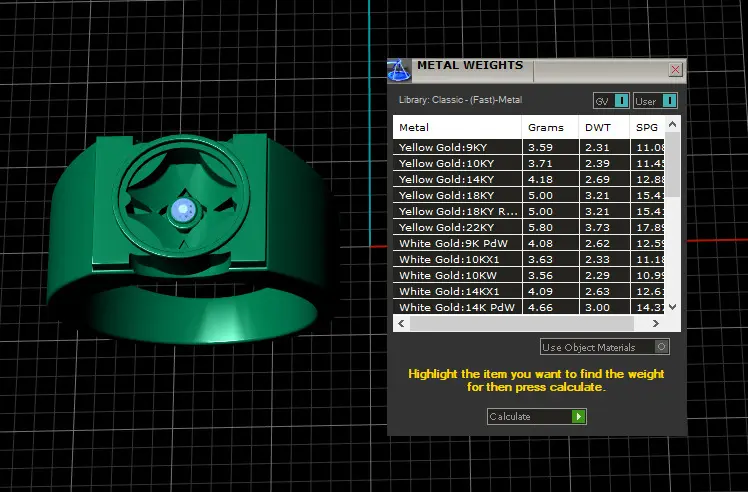Click the 2.31 DWT value

[597, 147]
